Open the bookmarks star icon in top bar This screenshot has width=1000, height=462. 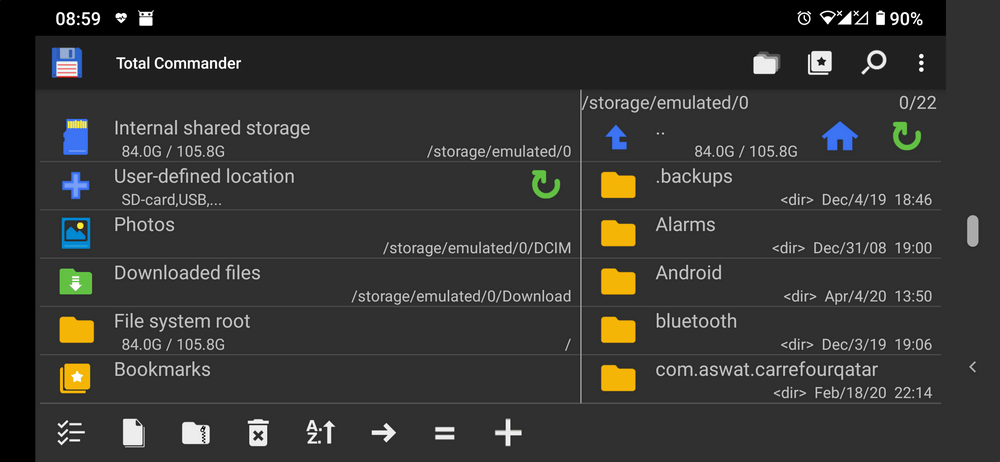(x=820, y=63)
